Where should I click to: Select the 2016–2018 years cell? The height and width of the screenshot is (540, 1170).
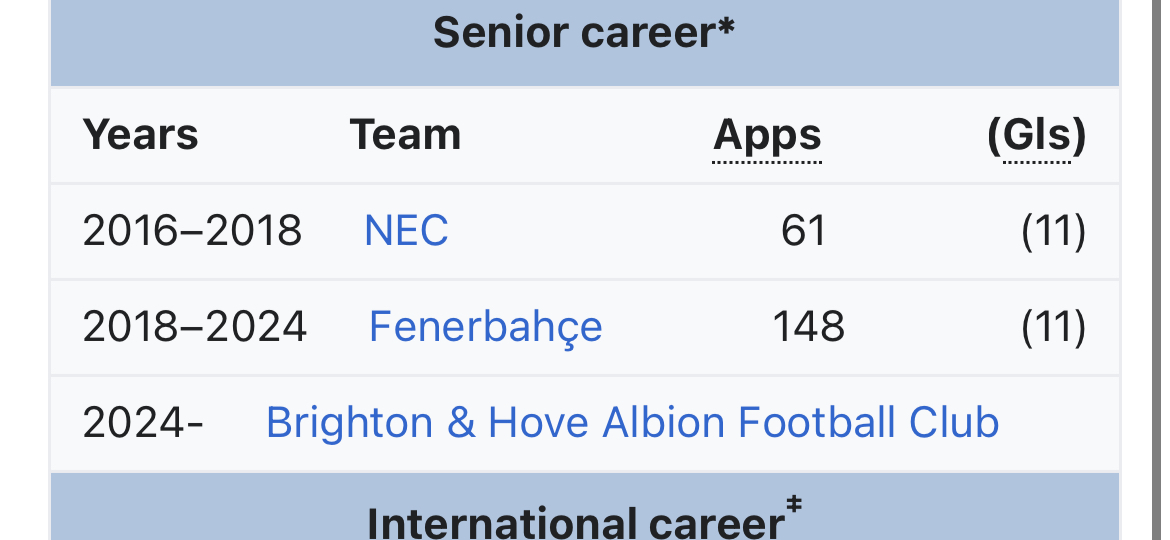(192, 230)
